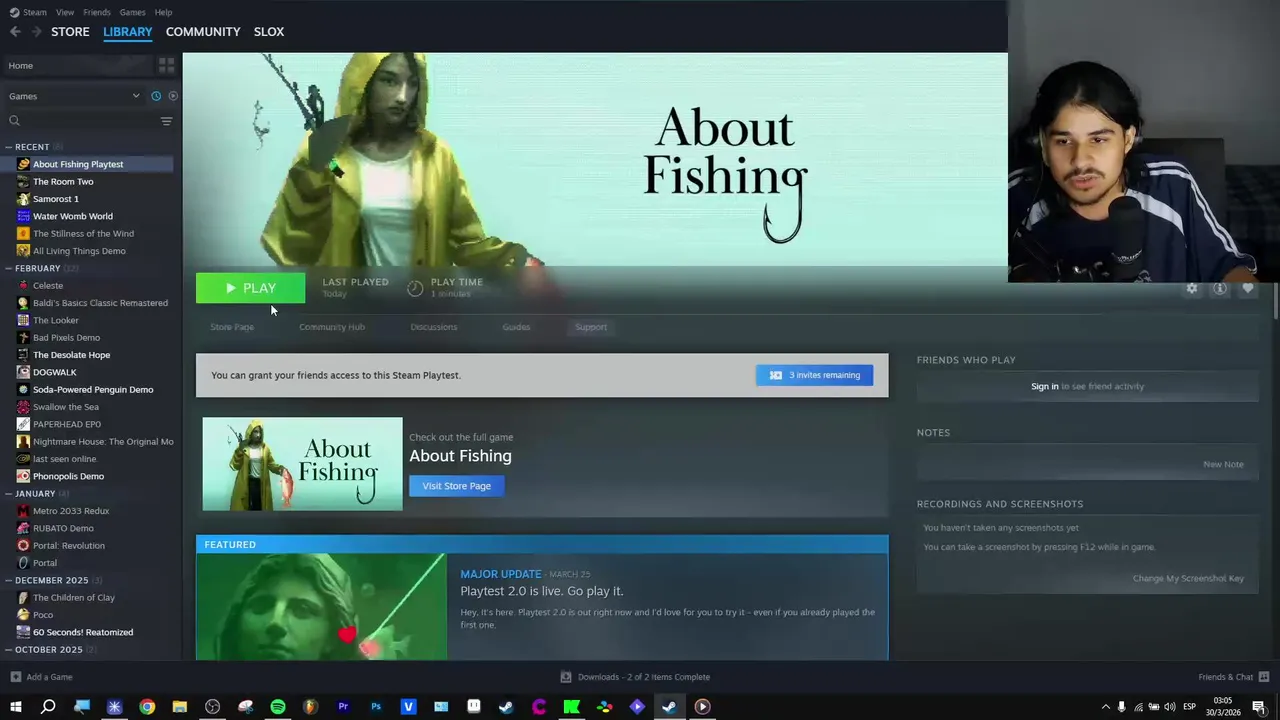Select 60 Seconds! Reatomized in library

(83, 632)
